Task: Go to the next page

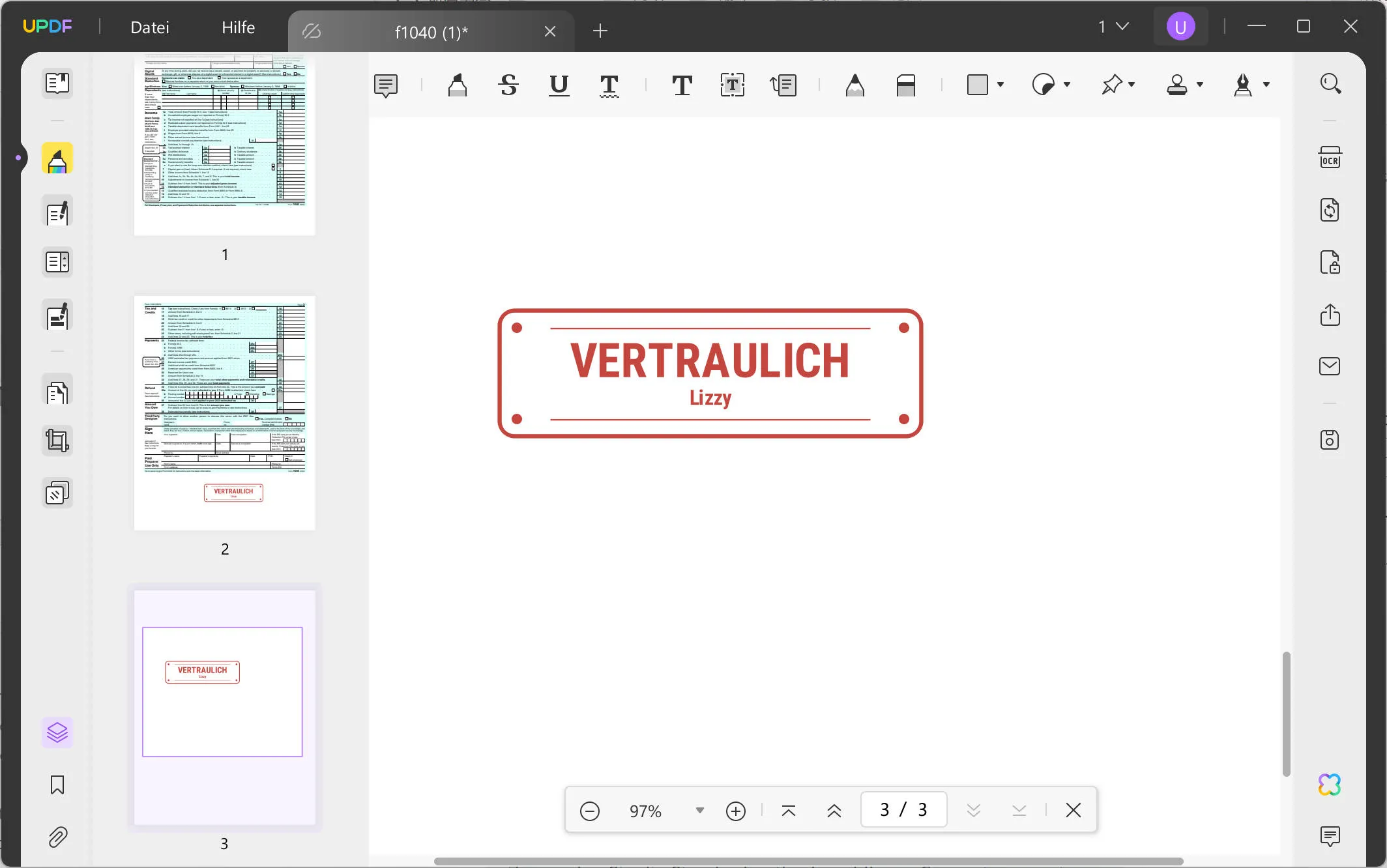Action: point(974,811)
